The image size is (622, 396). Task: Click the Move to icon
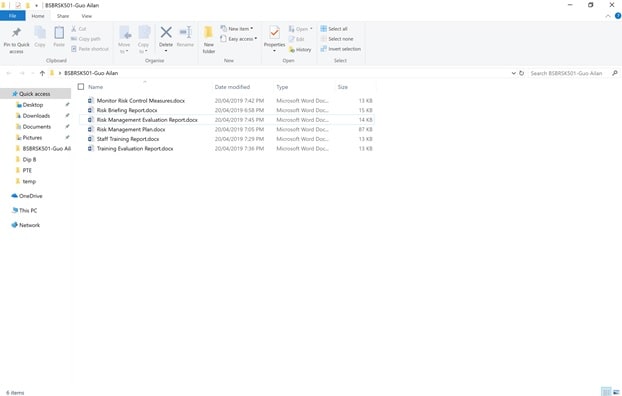[125, 33]
